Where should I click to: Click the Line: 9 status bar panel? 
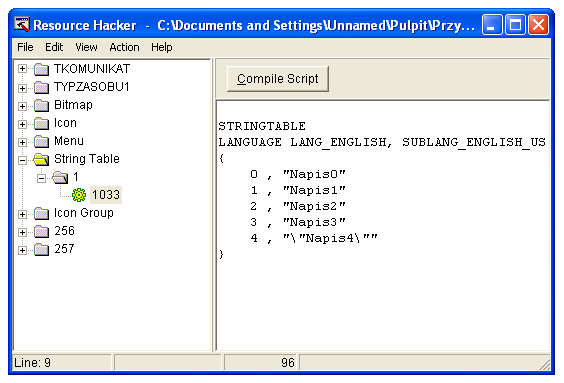pos(62,363)
